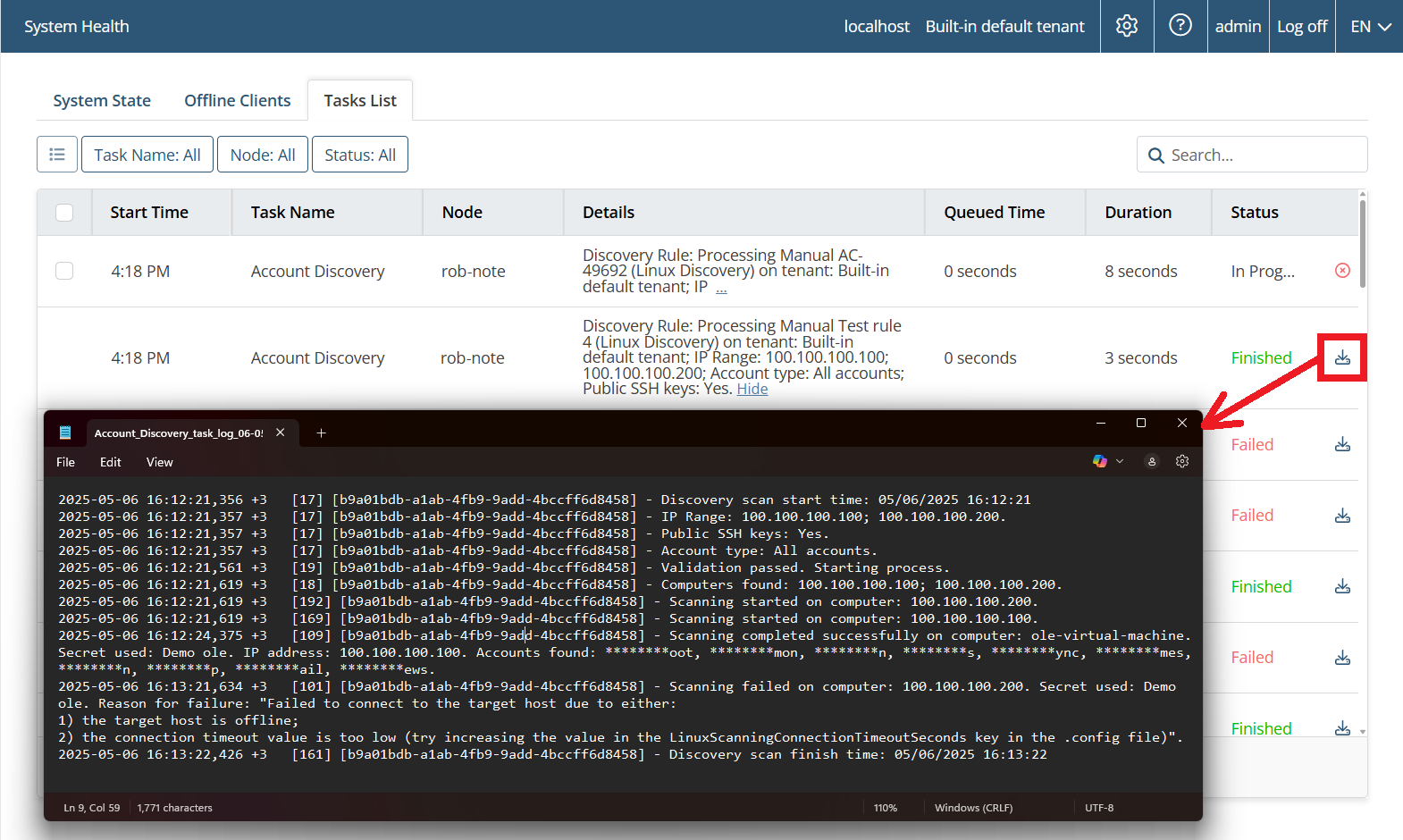This screenshot has width=1403, height=840.
Task: Click the list view icon button
Action: pyautogui.click(x=57, y=155)
